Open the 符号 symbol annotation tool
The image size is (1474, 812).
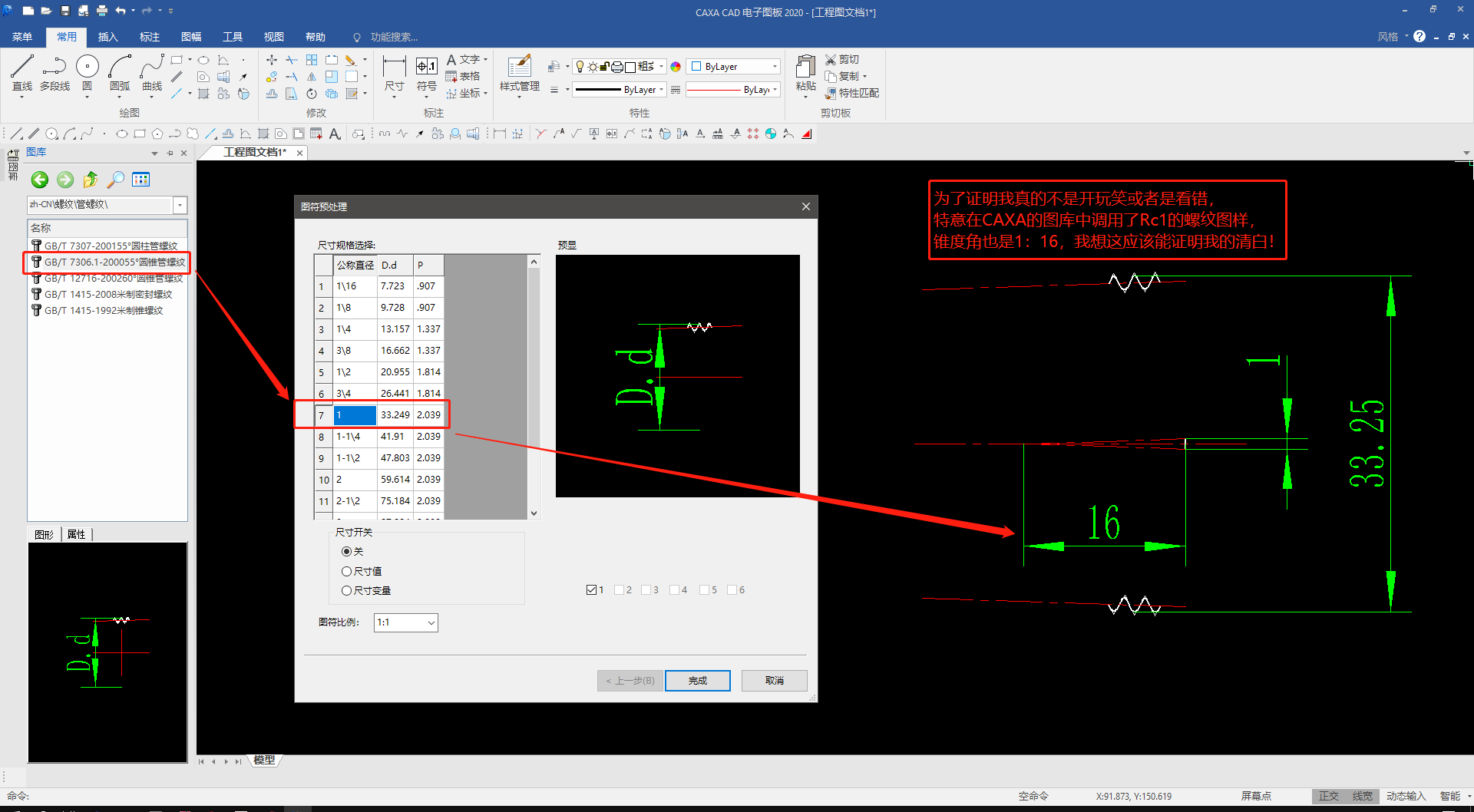(426, 74)
